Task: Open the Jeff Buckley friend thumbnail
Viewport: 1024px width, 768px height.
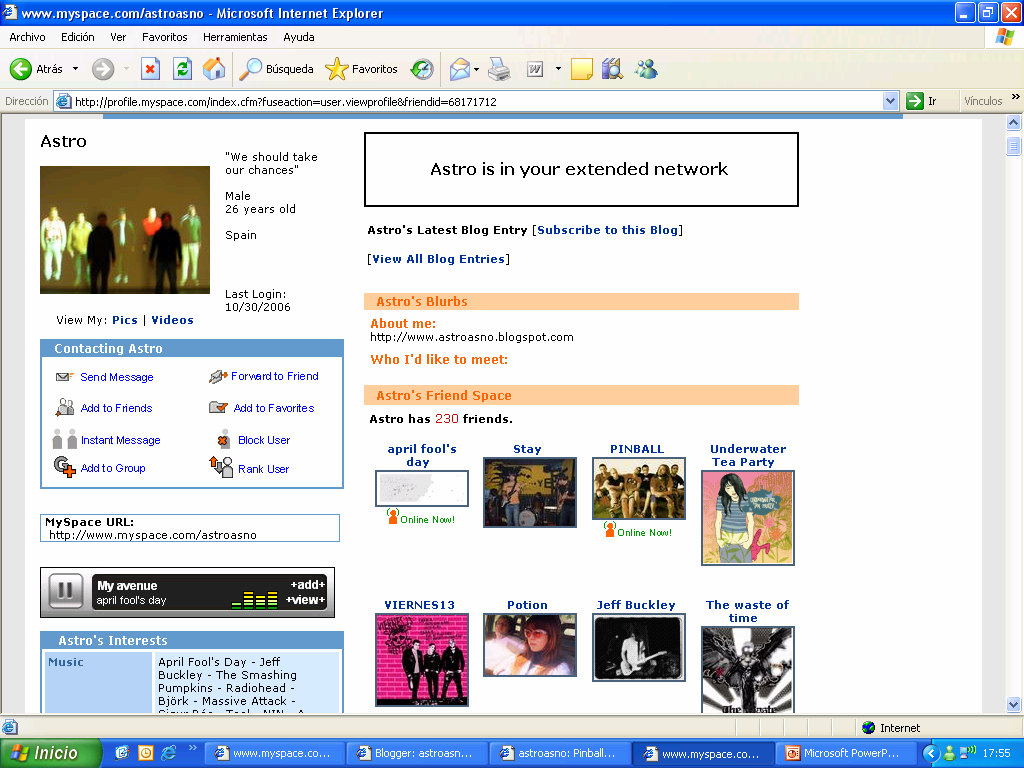Action: pyautogui.click(x=639, y=647)
